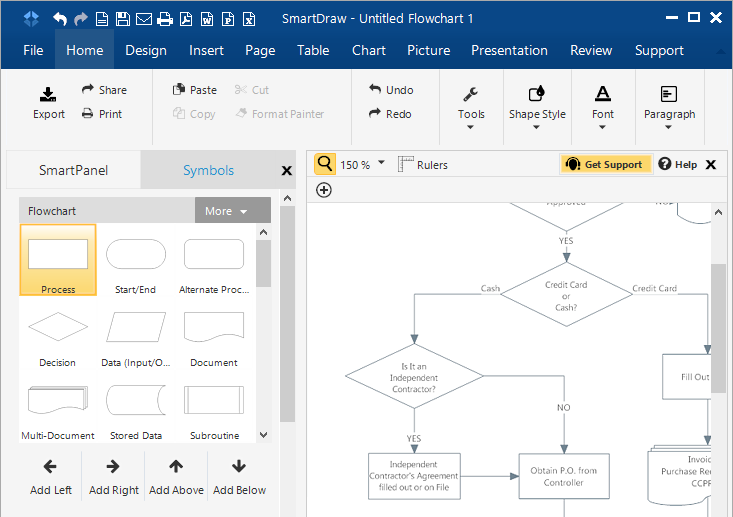Export to Word from title bar icon
This screenshot has width=733, height=517.
click(x=207, y=19)
